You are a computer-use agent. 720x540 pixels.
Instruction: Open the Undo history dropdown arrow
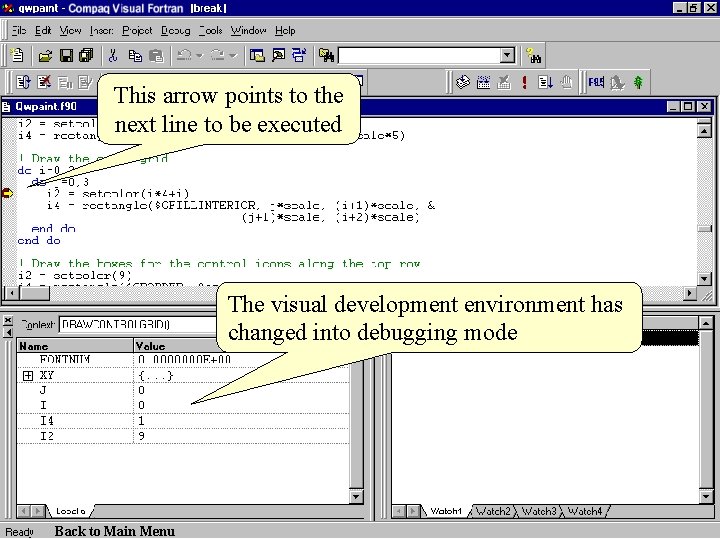[x=199, y=56]
